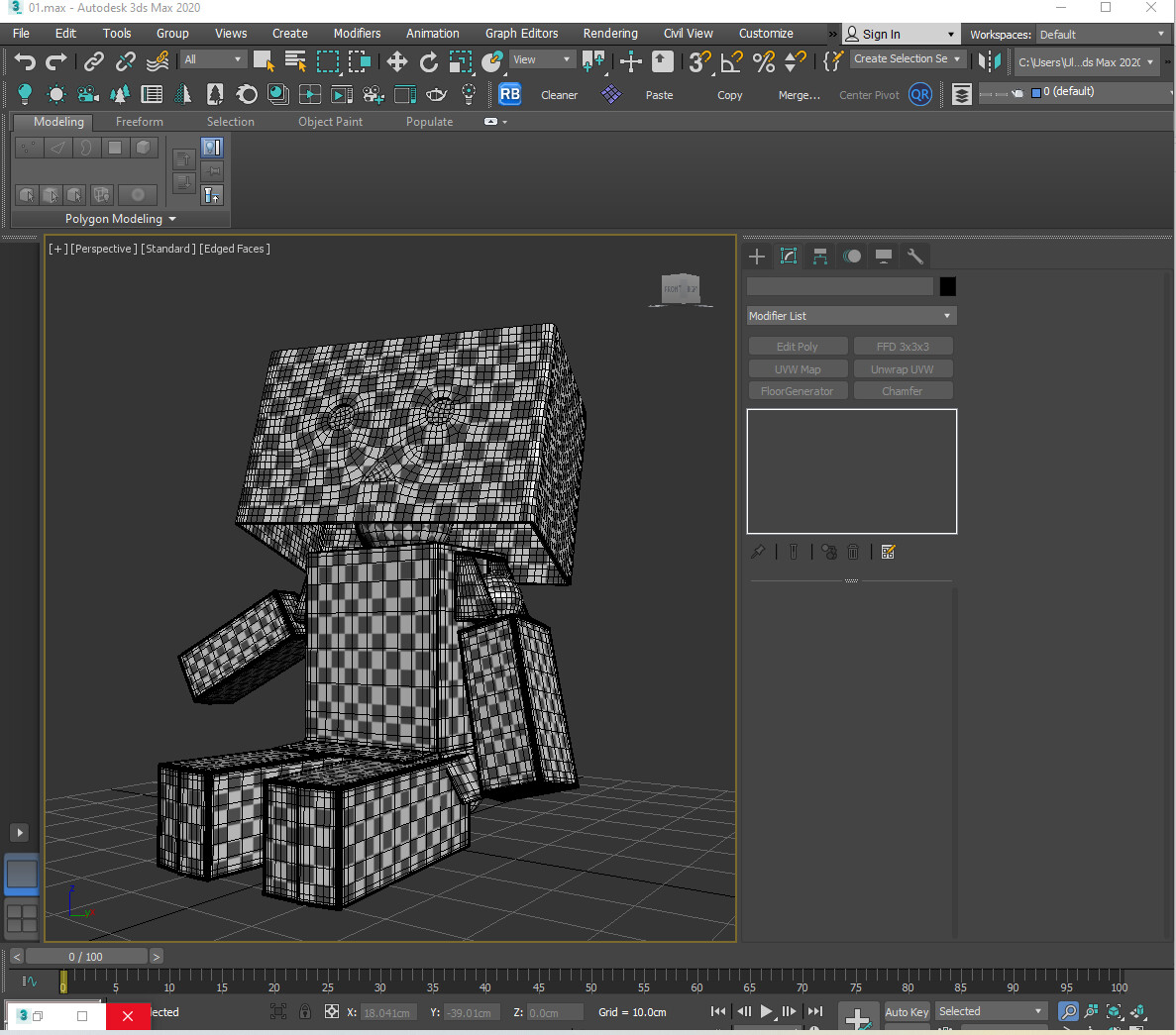This screenshot has height=1035, width=1176.
Task: Switch to the Populate ribbon tab
Action: point(430,122)
